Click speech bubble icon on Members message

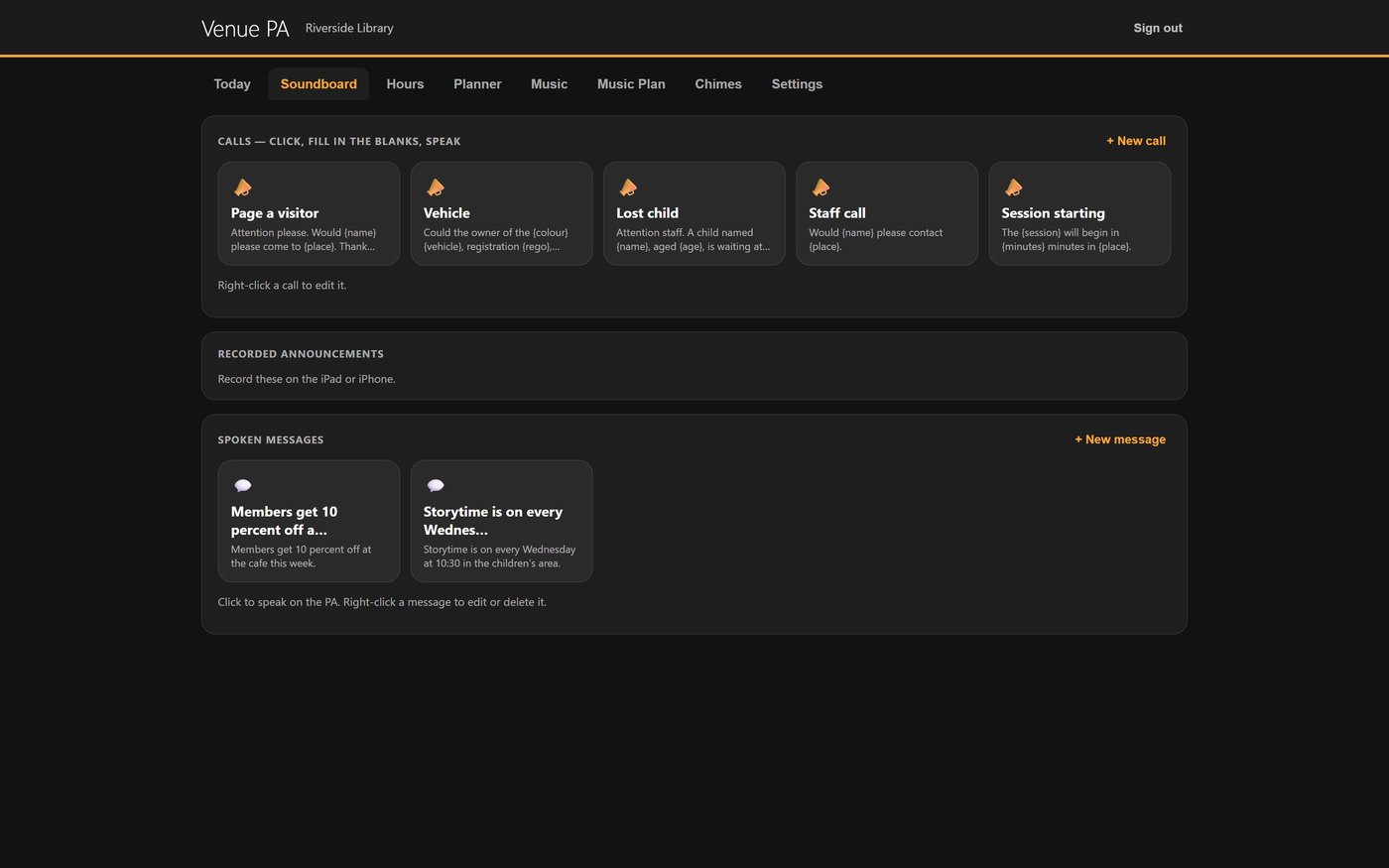242,485
